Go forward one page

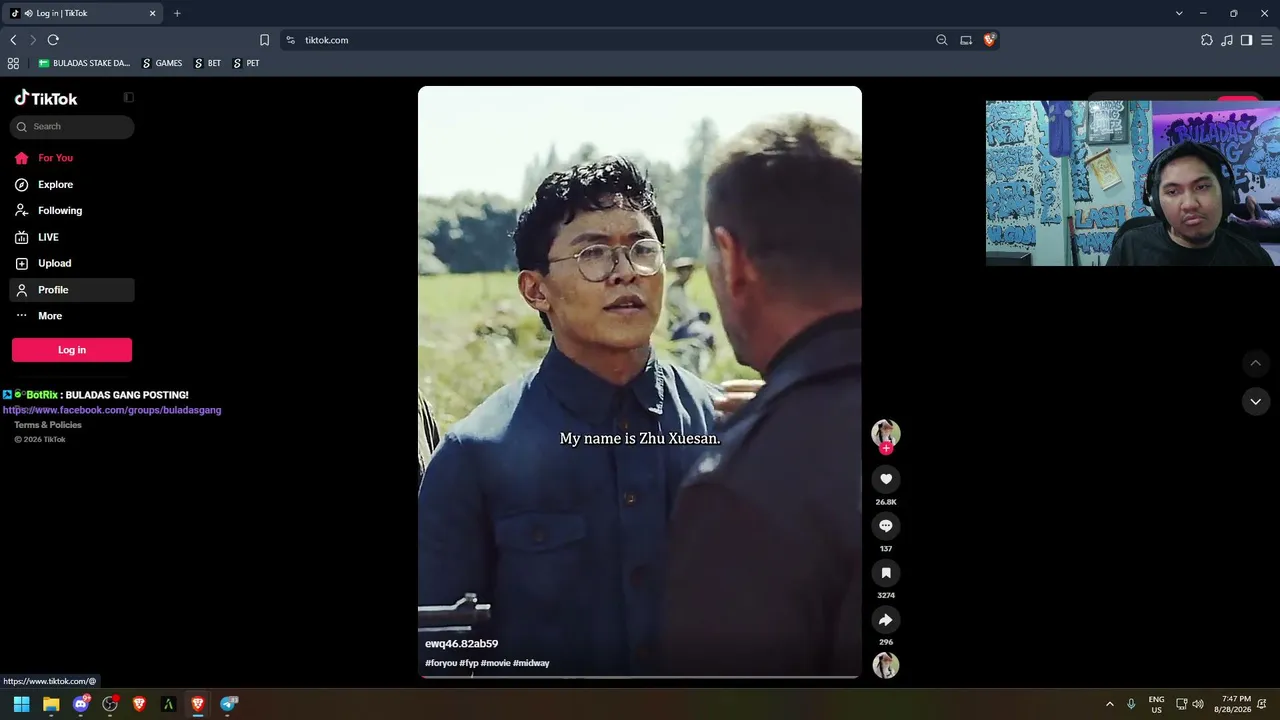coord(33,40)
